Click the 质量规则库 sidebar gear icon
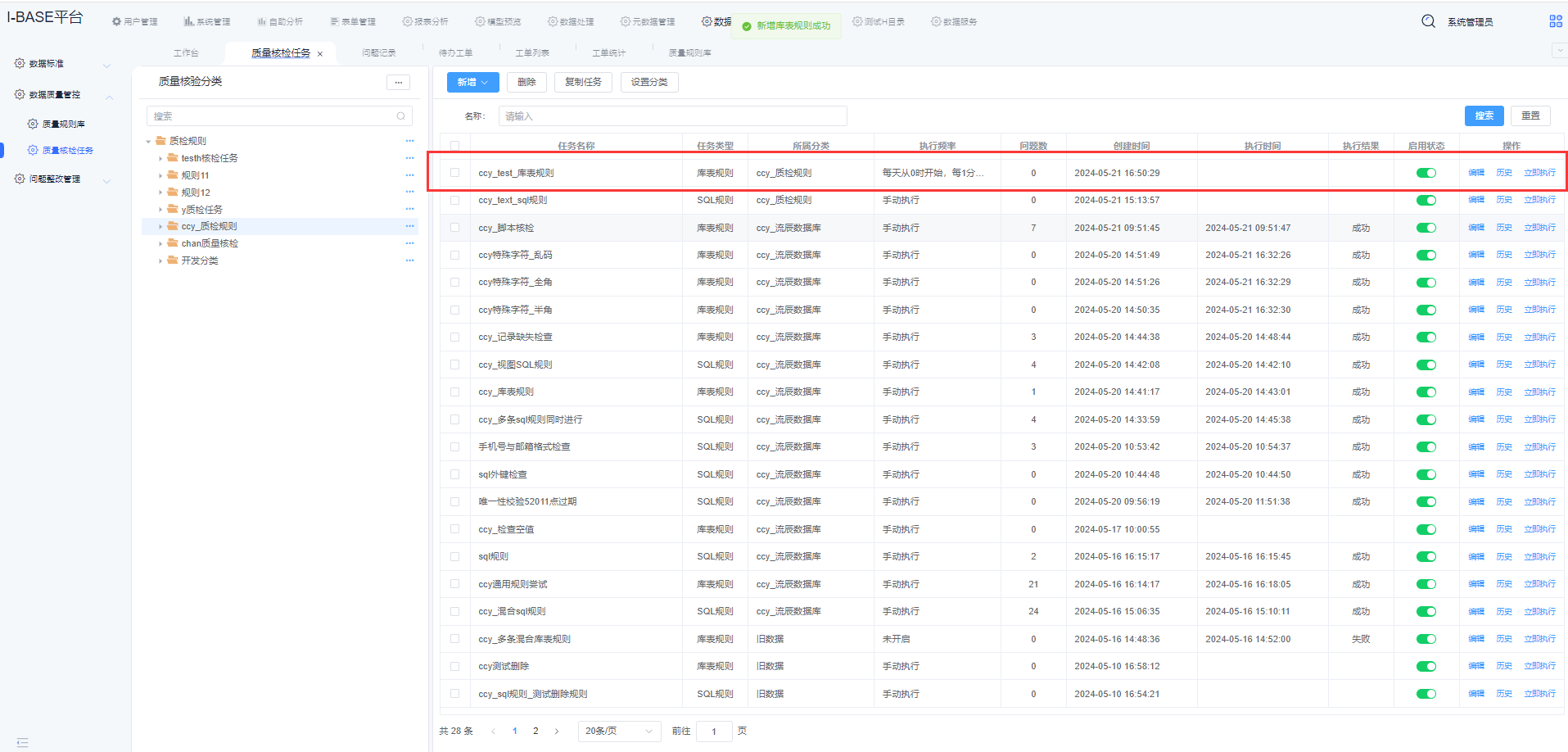This screenshot has height=752, width=1568. click(33, 124)
